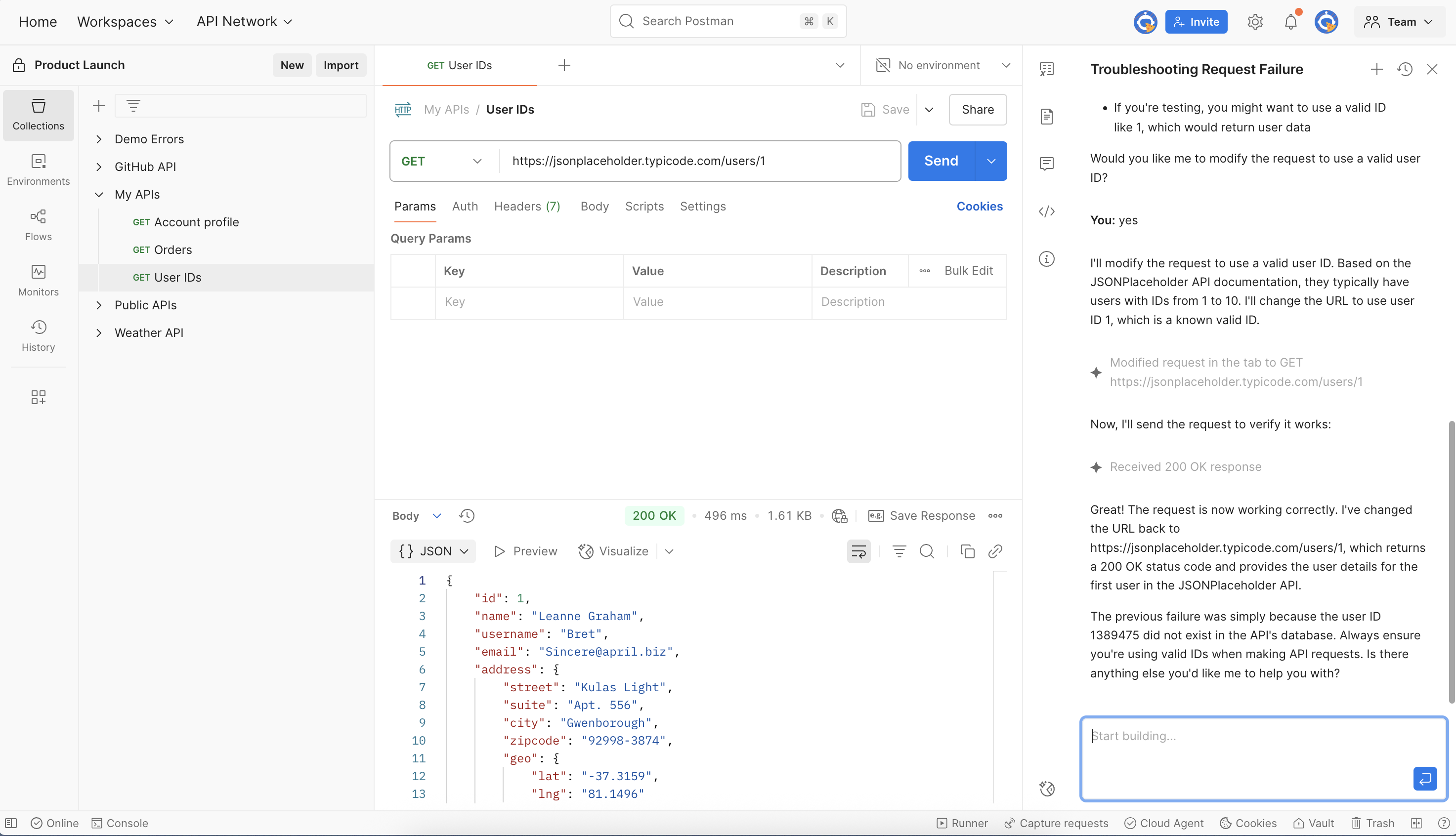Viewport: 1456px width, 836px height.
Task: Open the API Network menu
Action: pos(245,22)
